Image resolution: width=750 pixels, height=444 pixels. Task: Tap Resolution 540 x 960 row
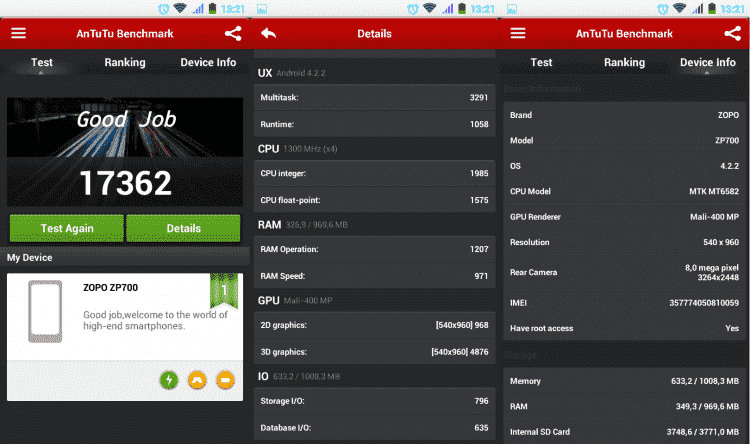coord(624,242)
